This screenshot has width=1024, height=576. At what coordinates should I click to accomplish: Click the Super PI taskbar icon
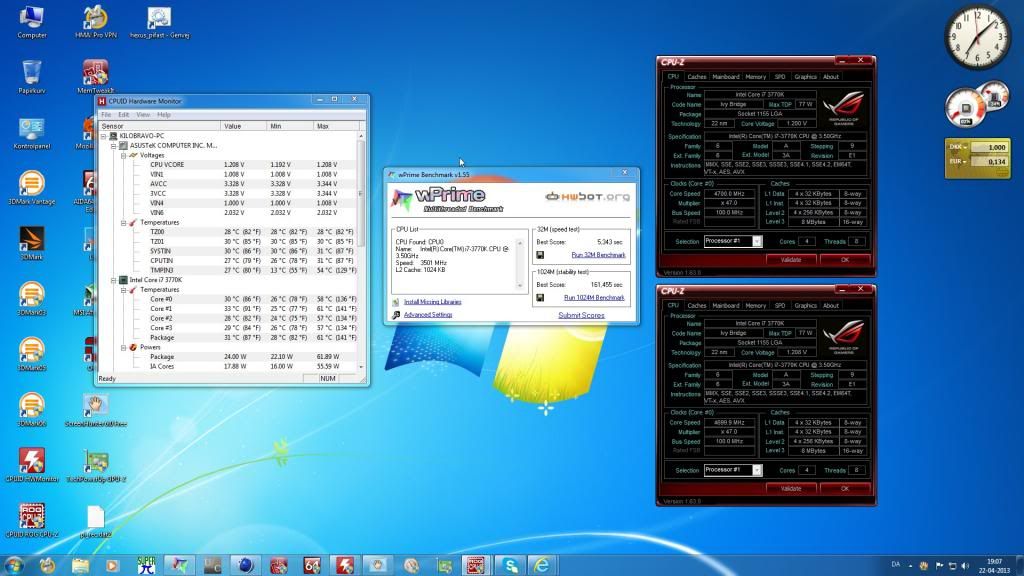(146, 565)
